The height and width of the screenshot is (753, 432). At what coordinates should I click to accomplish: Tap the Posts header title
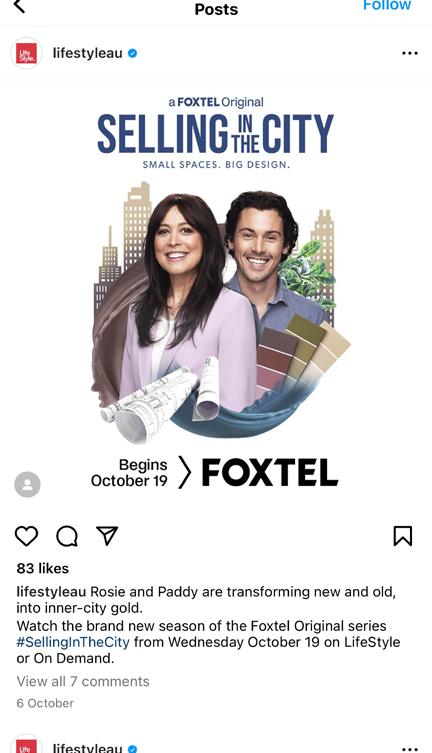click(216, 9)
